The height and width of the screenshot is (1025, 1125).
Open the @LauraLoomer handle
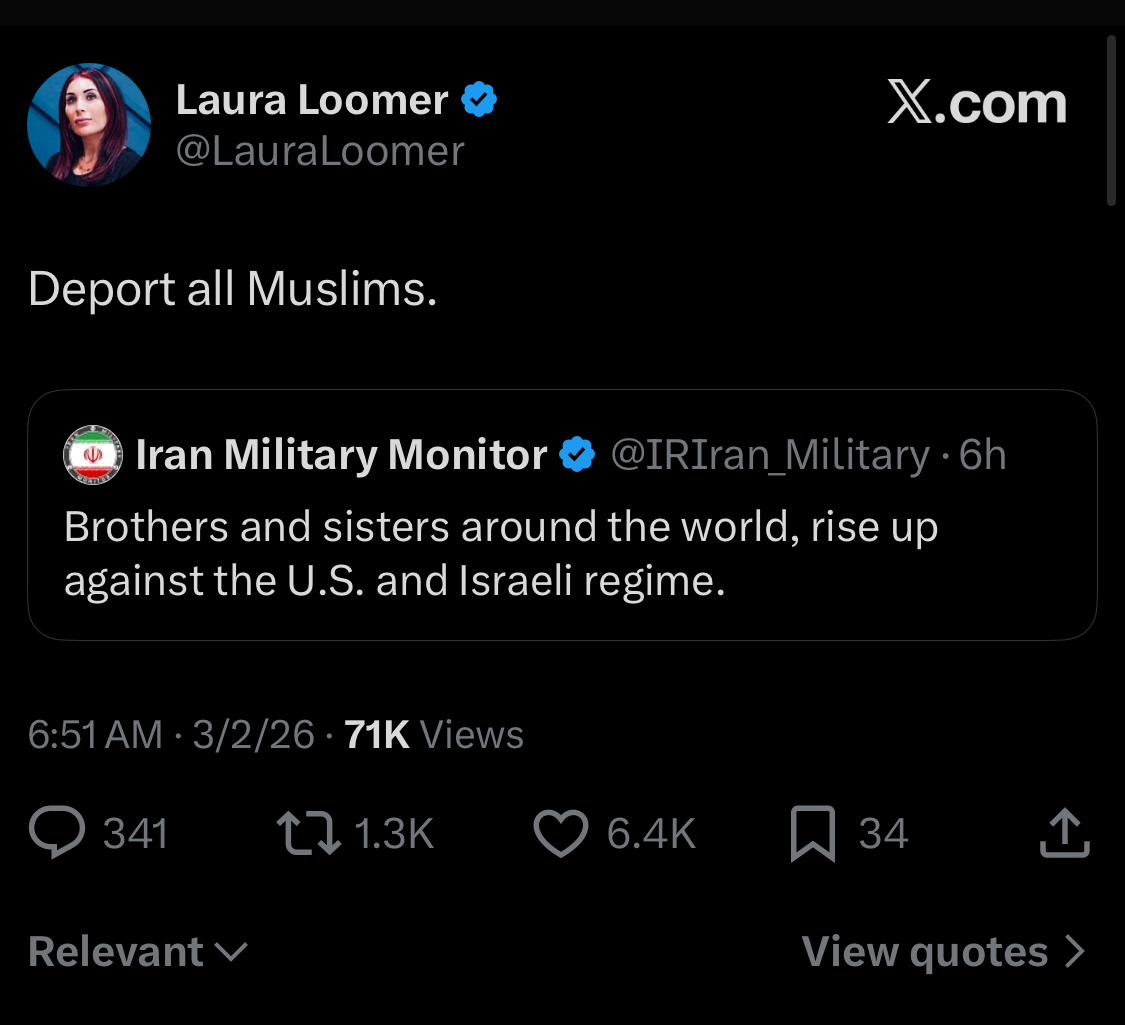[x=320, y=151]
